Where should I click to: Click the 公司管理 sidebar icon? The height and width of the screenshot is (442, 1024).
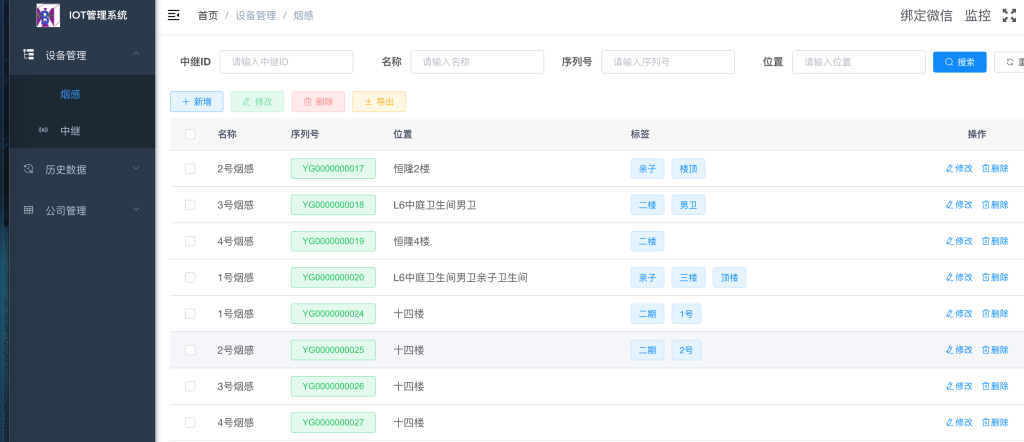[29, 210]
